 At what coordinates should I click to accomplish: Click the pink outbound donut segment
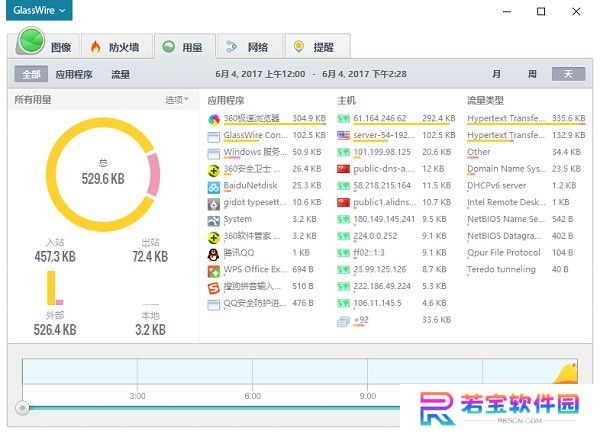(154, 174)
